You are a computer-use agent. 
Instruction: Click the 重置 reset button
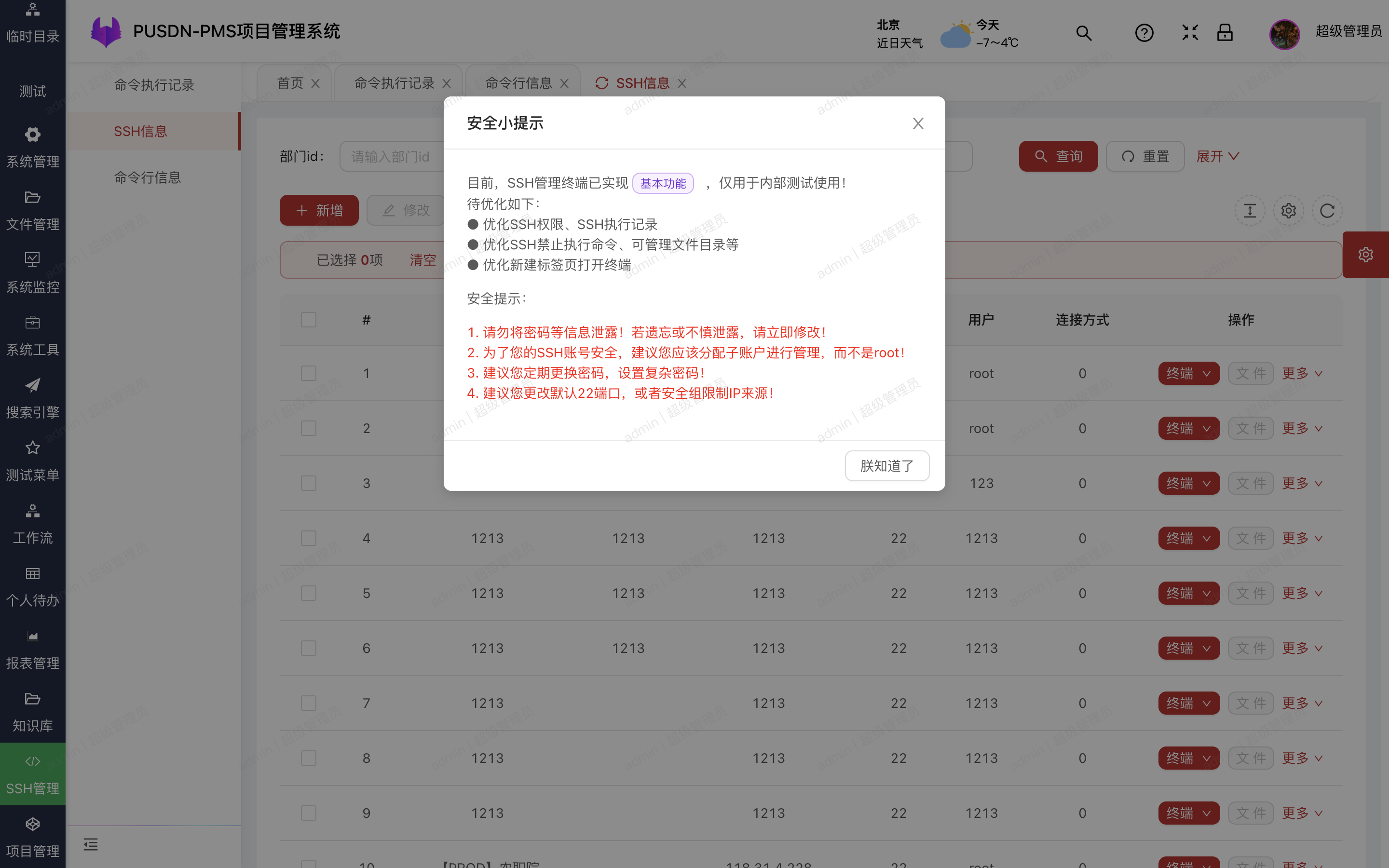[x=1144, y=156]
